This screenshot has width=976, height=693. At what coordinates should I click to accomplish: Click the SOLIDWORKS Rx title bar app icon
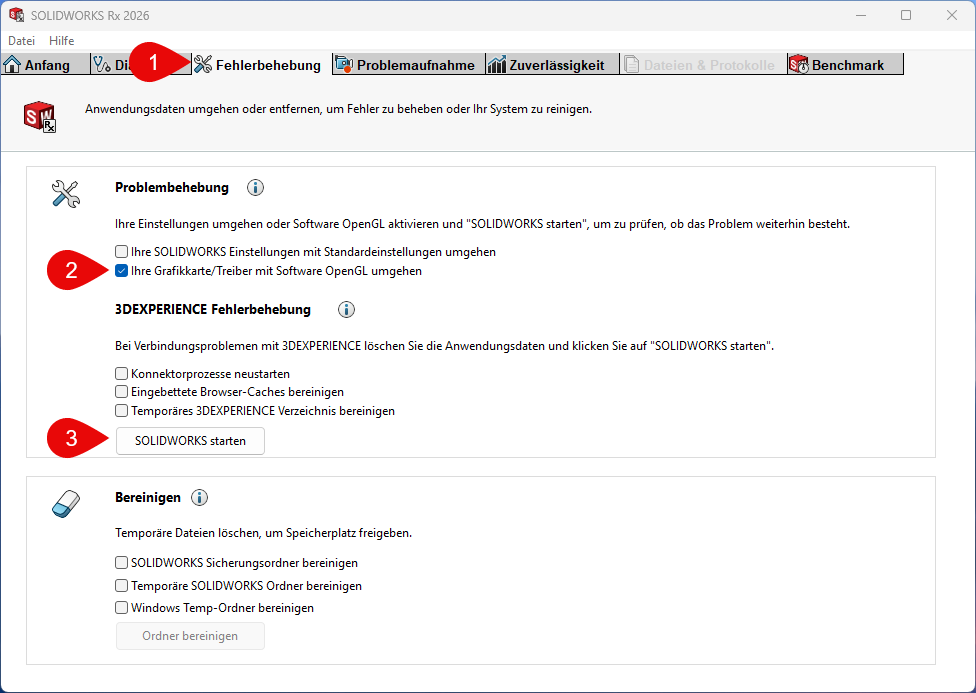(16, 15)
